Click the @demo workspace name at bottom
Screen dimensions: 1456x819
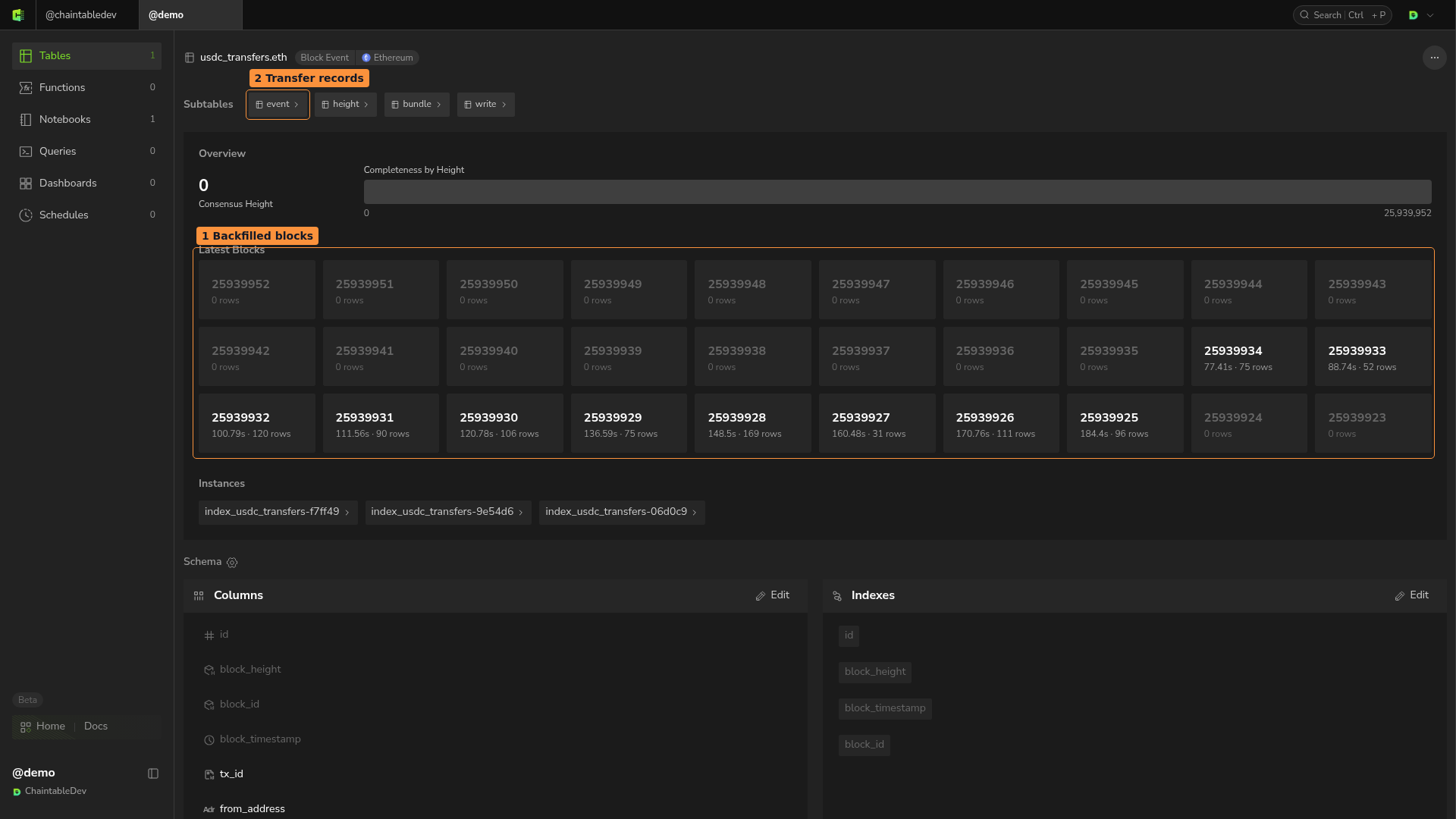coord(33,773)
